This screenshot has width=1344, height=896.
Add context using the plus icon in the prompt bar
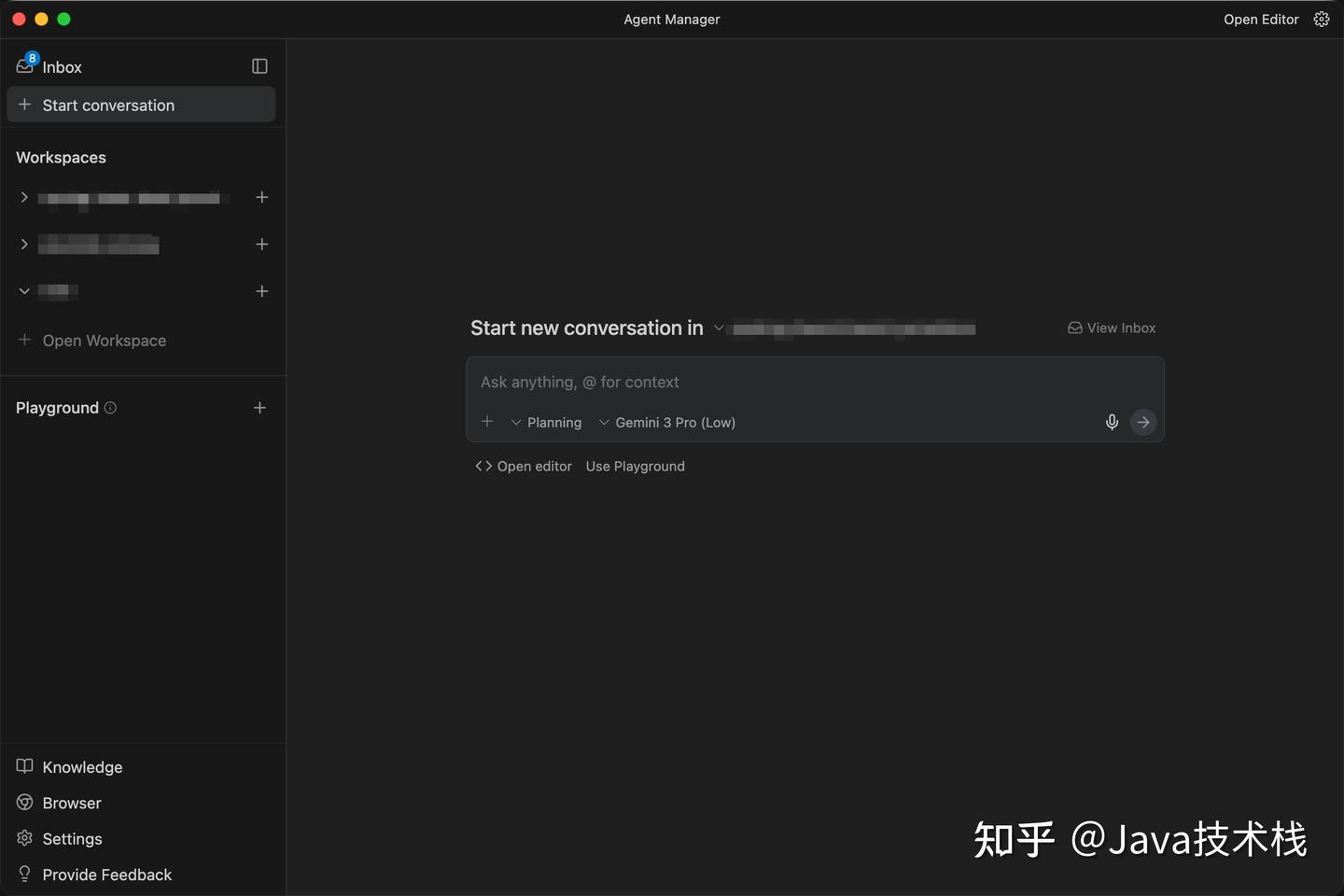tap(487, 421)
